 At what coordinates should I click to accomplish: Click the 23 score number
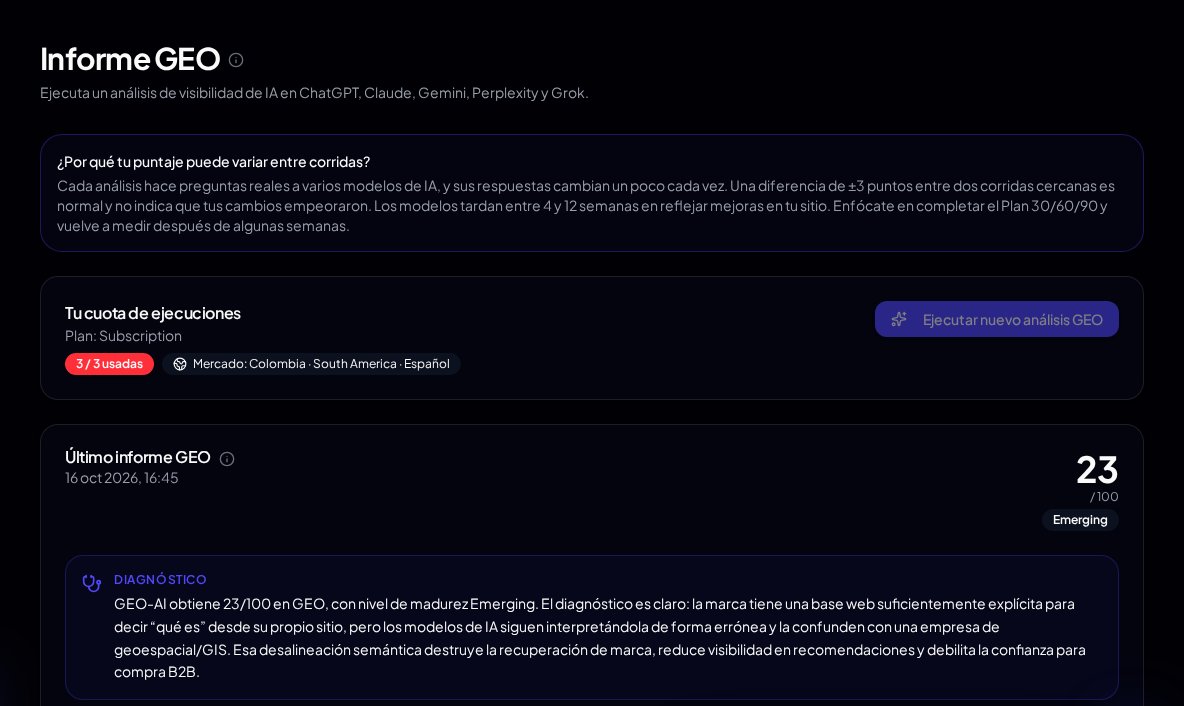pos(1096,470)
